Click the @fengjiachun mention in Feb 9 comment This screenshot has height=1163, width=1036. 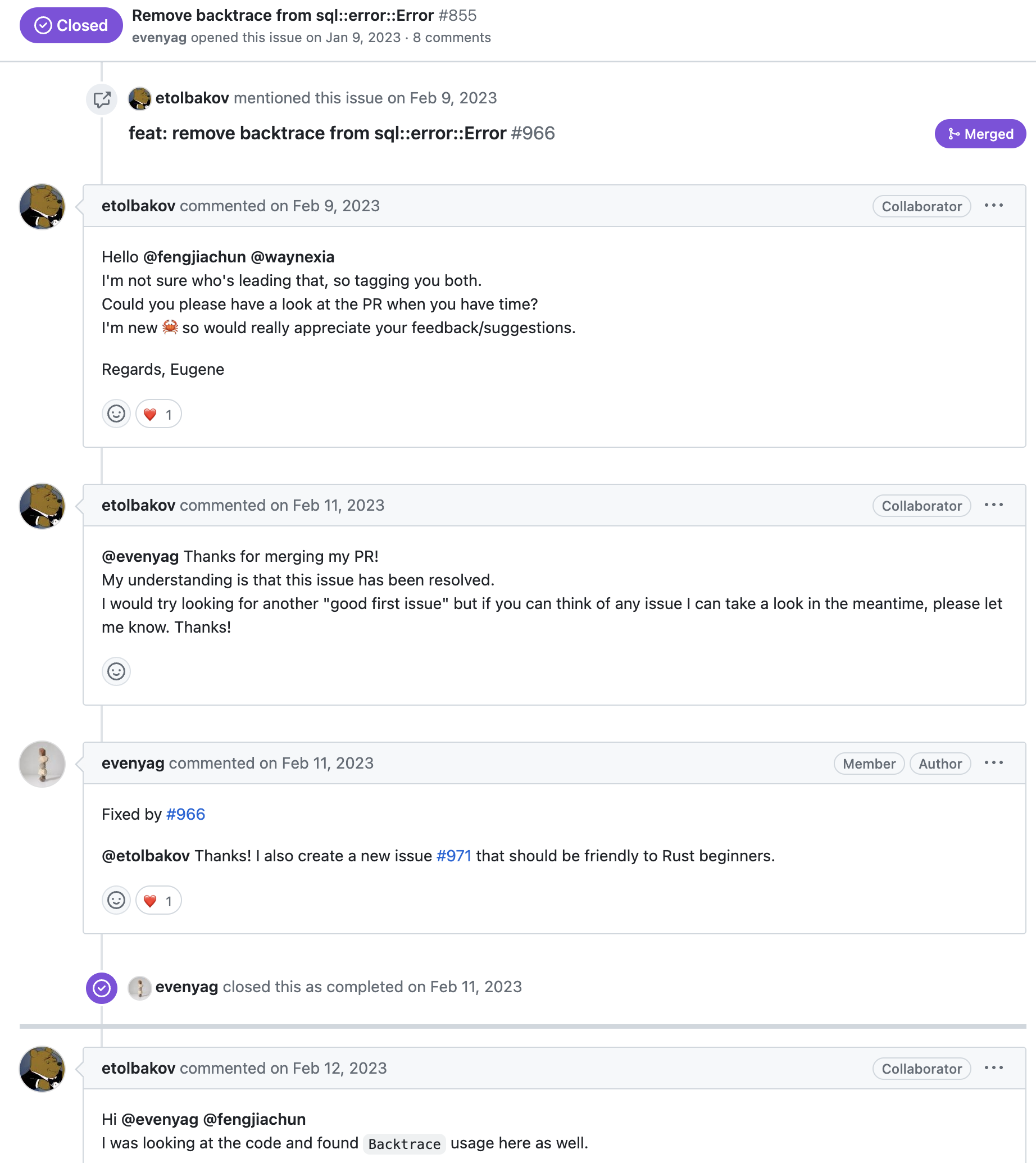tap(195, 257)
